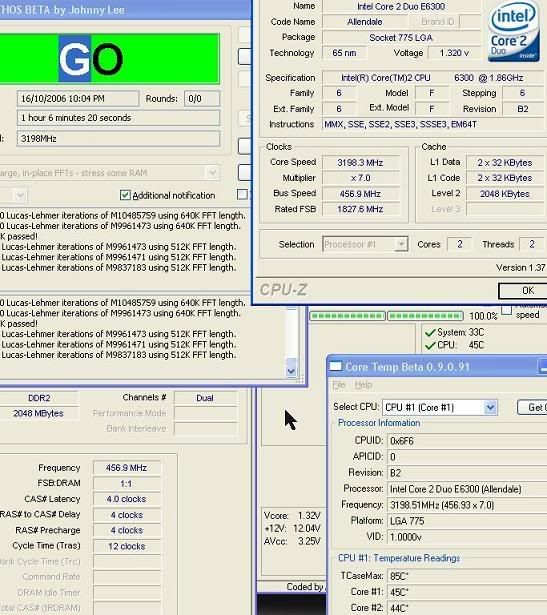
Task: Click the Rounds 0/0 field in Orthos
Action: 202,98
